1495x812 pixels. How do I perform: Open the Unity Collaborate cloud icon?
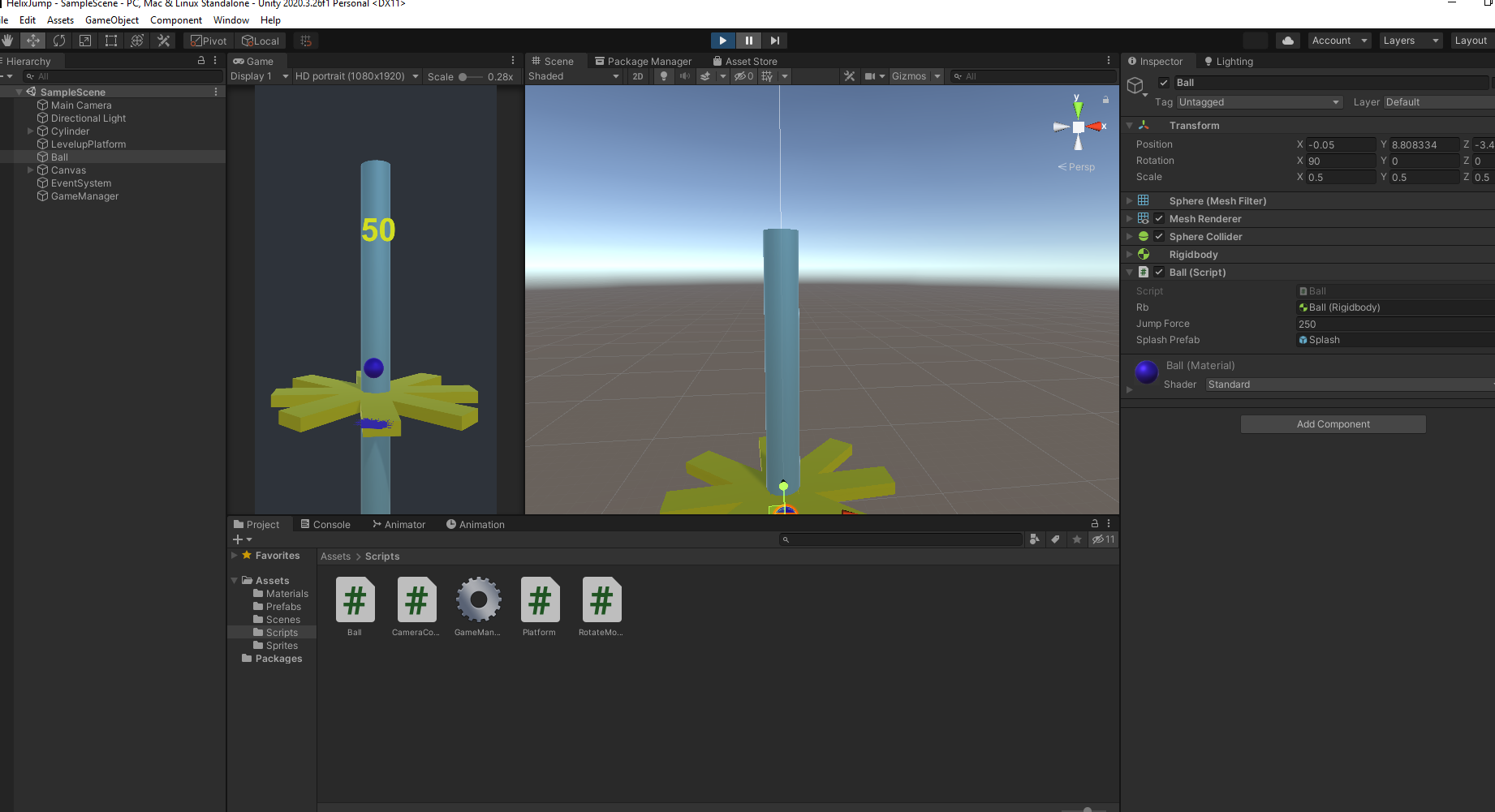1287,40
